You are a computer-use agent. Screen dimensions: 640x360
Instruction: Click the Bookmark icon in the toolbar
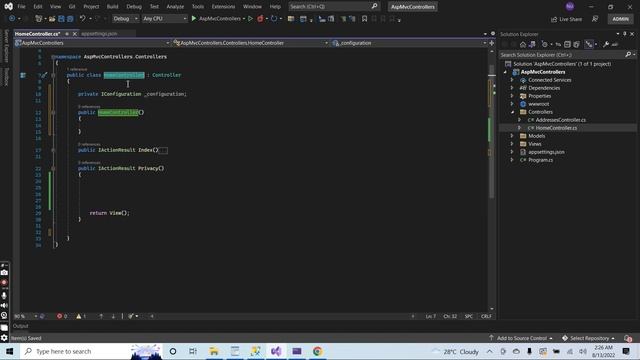pyautogui.click(x=364, y=19)
